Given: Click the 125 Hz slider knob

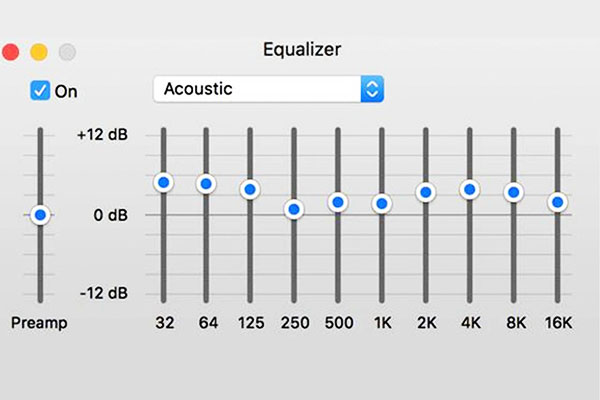Looking at the screenshot, I should click(250, 189).
